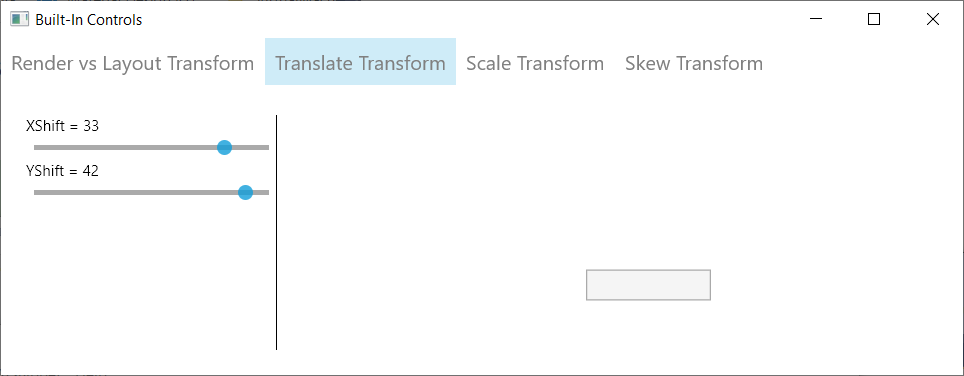Select the Translate Transform tab
Viewport: 964px width, 376px height.
(360, 61)
